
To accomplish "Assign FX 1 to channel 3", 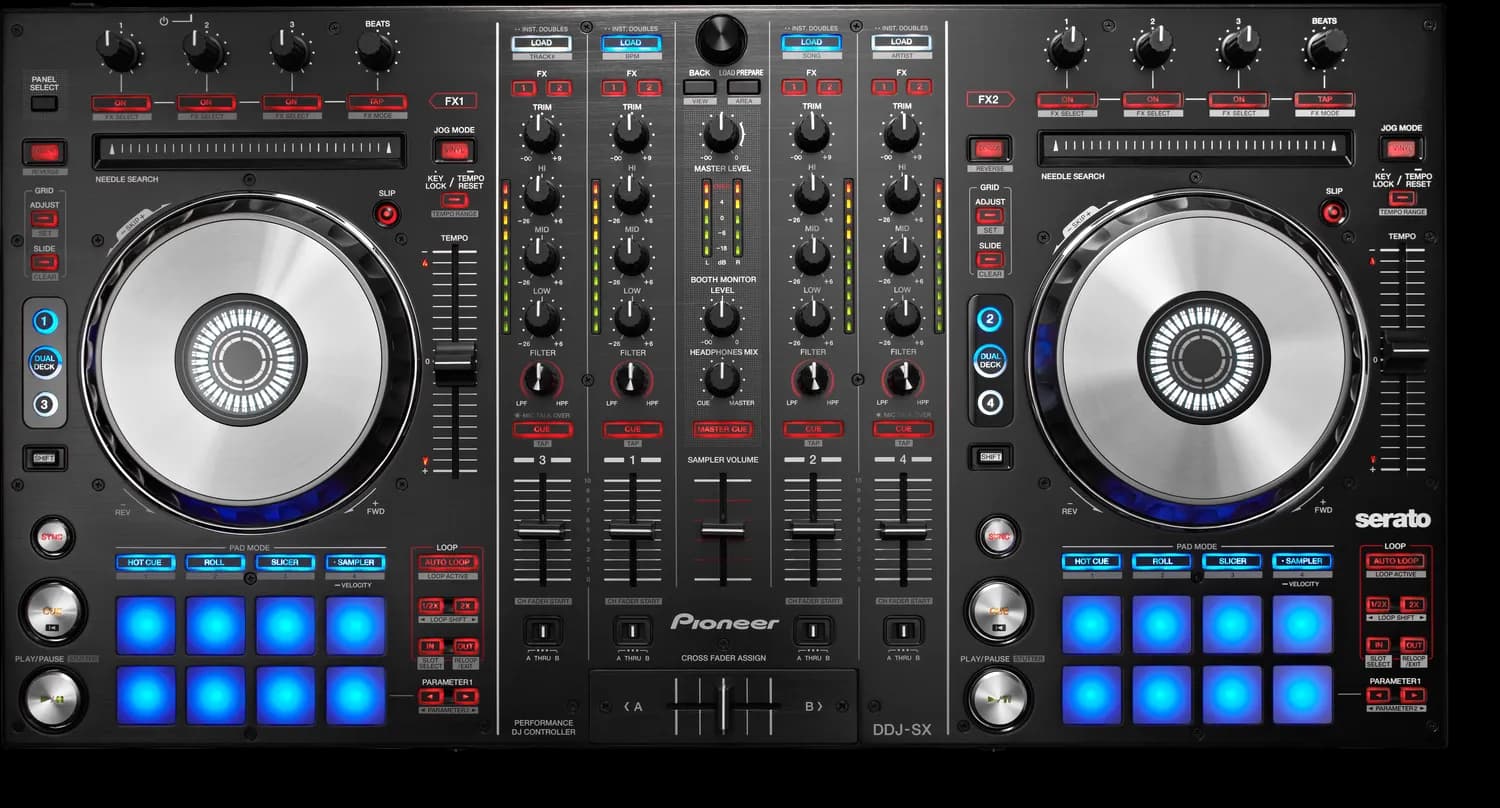I will tap(523, 88).
